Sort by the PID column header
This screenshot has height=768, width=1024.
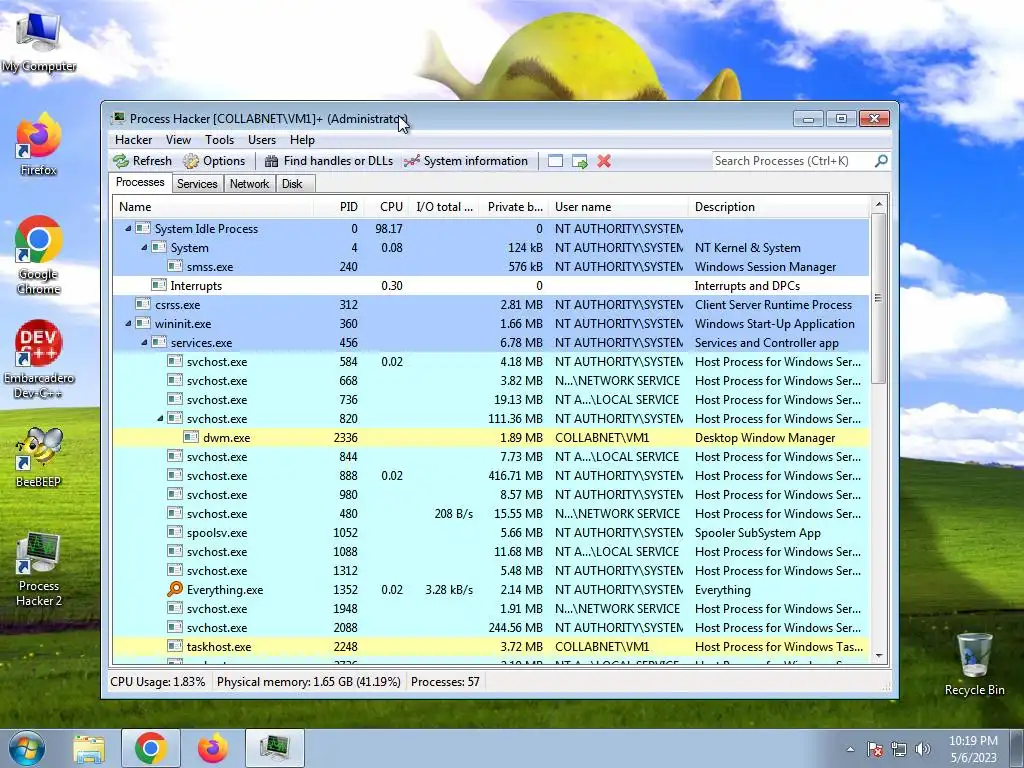coord(339,207)
